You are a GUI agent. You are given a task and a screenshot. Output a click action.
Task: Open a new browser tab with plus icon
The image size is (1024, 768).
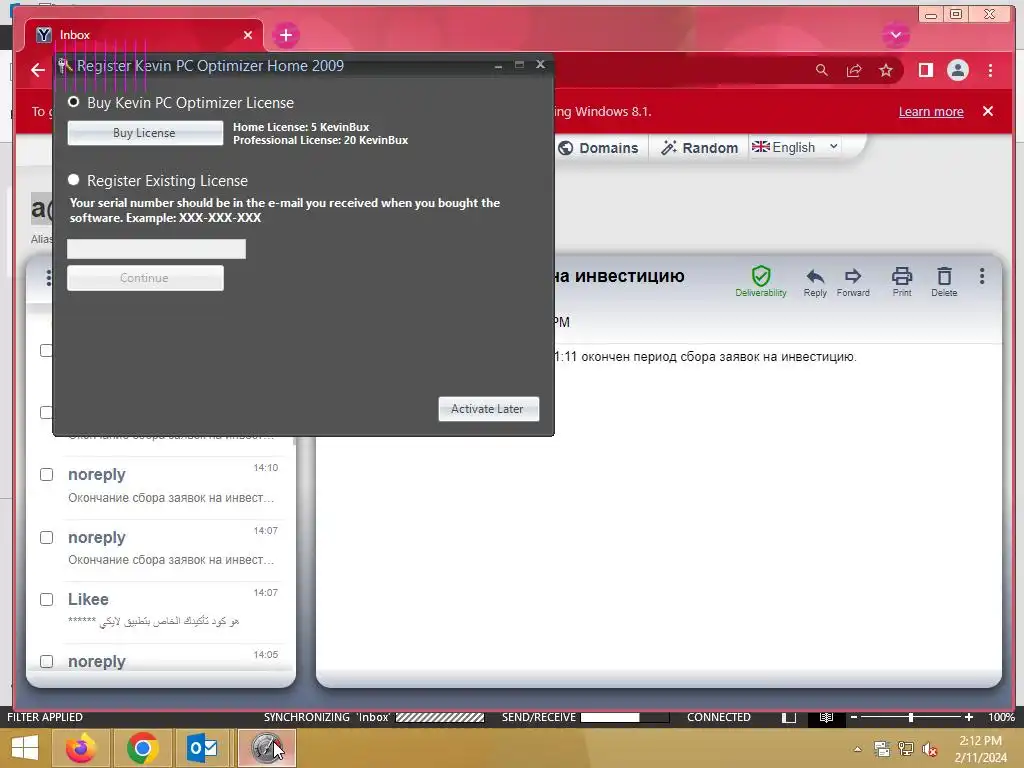285,35
